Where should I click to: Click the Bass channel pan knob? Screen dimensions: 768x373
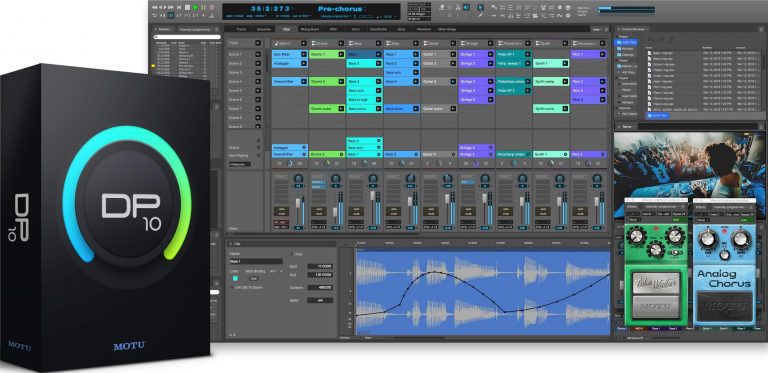pos(373,178)
